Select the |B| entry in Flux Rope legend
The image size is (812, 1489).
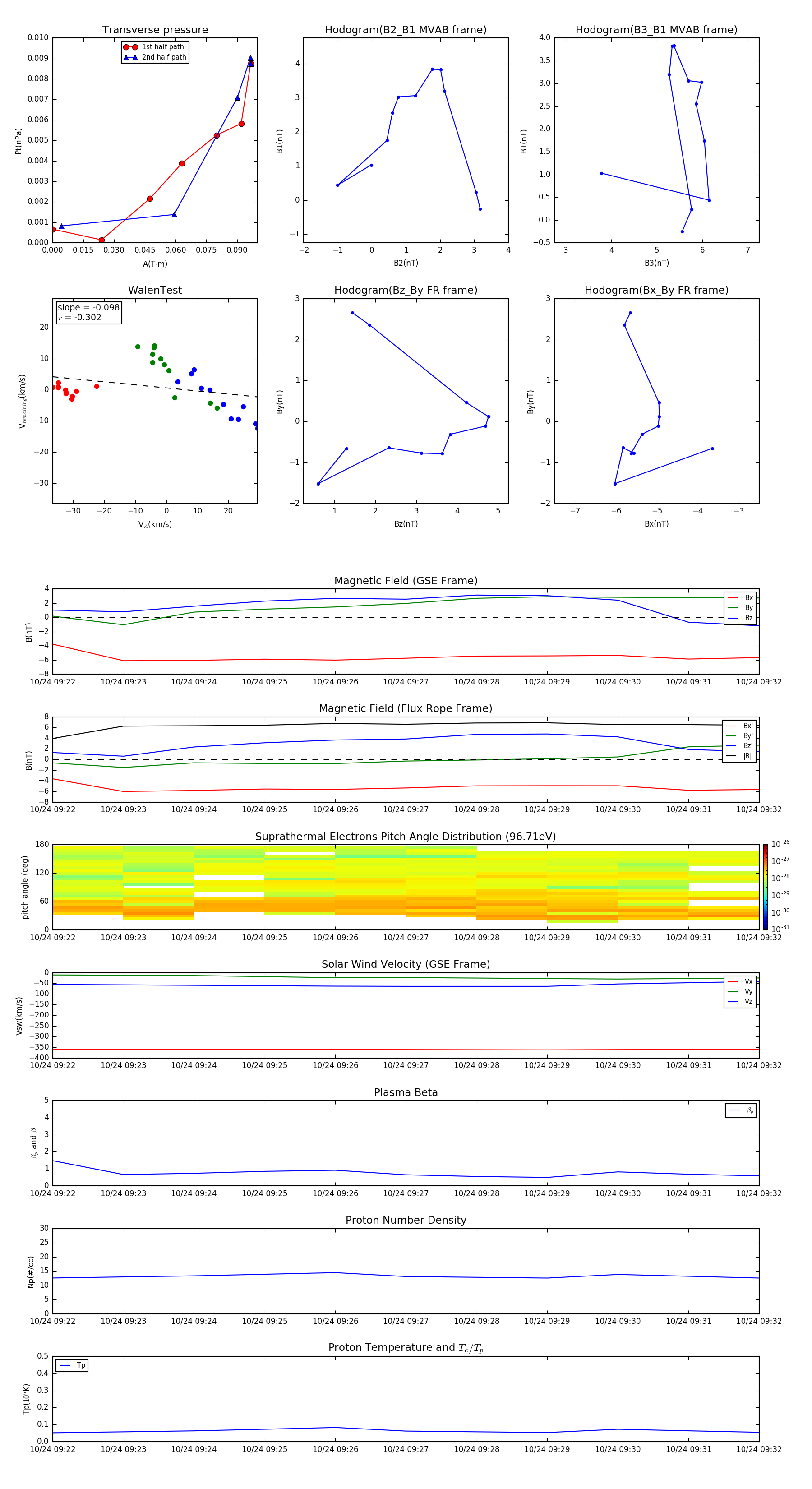[740, 756]
